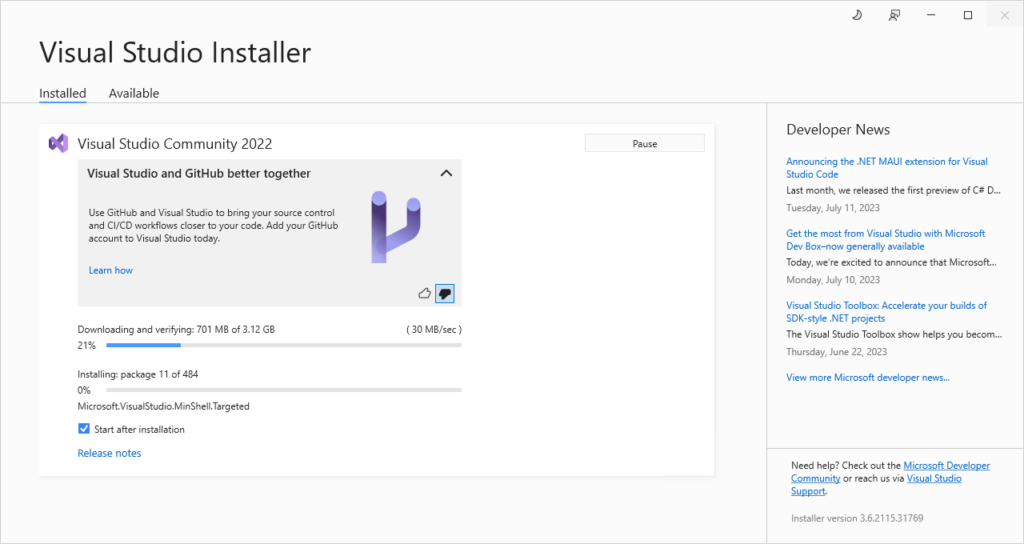Minimize the installer window
This screenshot has width=1024, height=544.
point(931,15)
